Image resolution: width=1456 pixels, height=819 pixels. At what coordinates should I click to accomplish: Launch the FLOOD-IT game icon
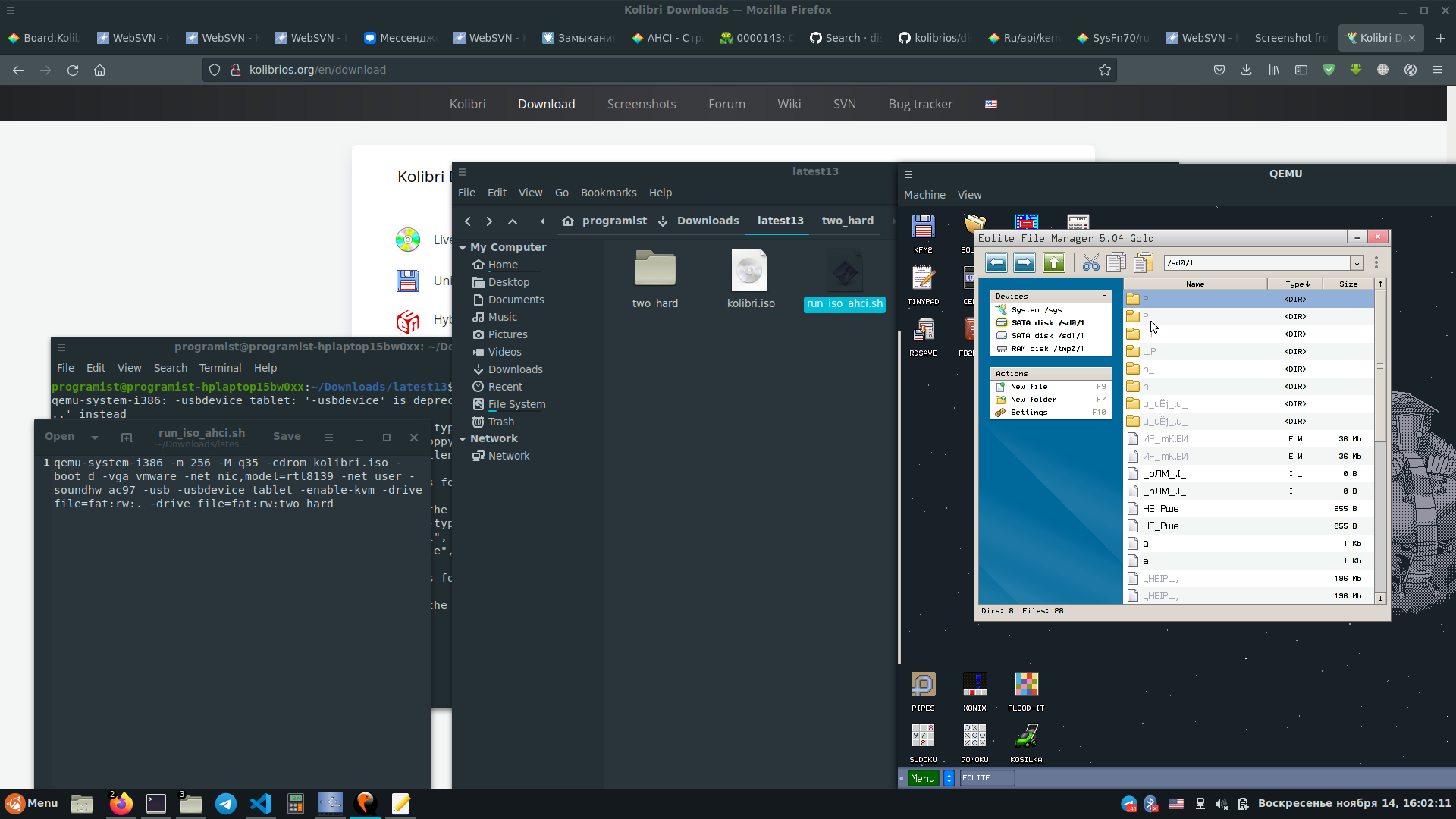click(x=1026, y=685)
